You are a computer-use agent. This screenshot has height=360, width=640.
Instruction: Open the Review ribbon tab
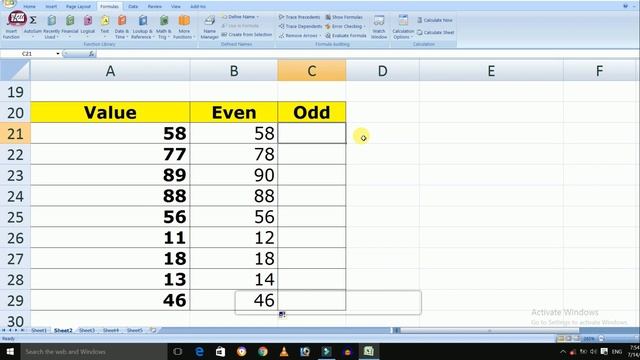(154, 7)
